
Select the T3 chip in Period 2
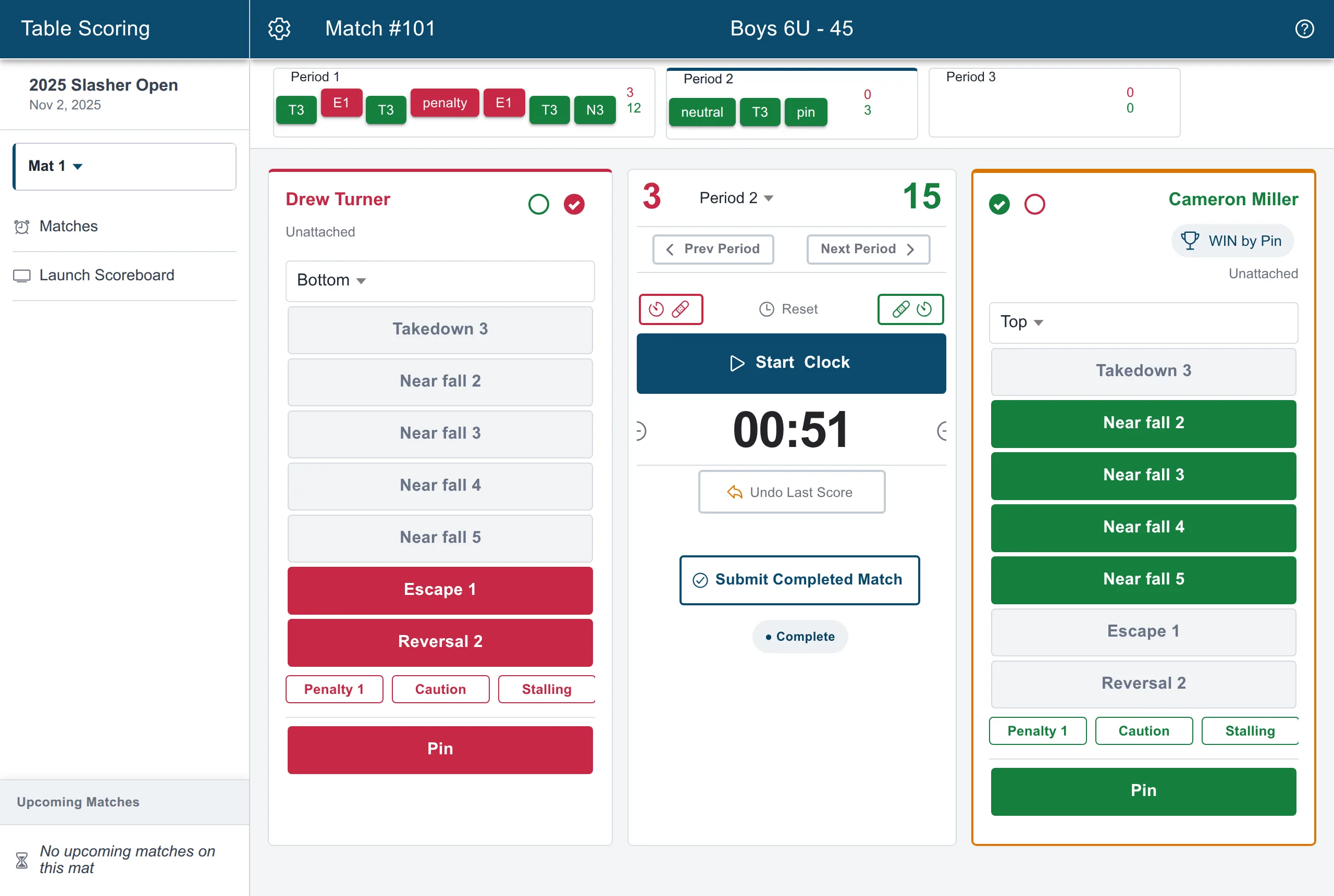[x=760, y=112]
